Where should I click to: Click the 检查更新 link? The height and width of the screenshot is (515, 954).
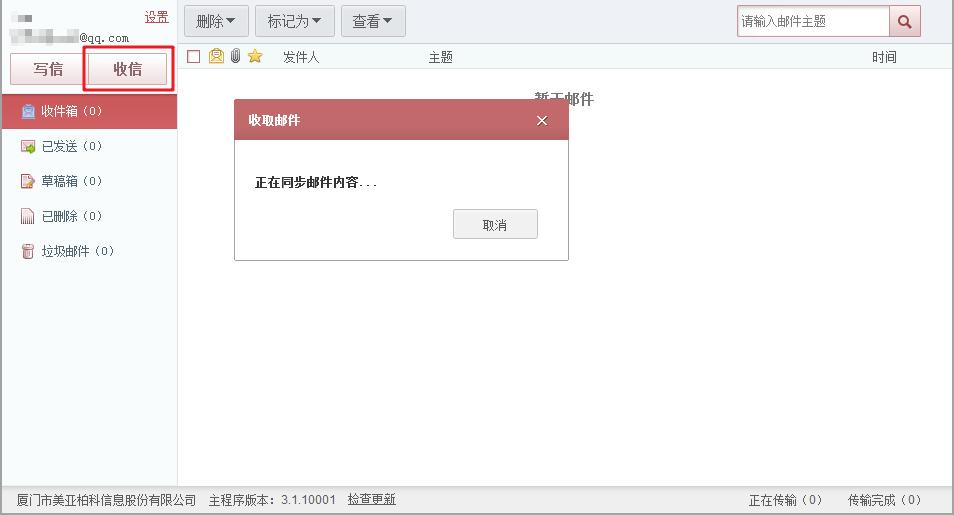[372, 500]
